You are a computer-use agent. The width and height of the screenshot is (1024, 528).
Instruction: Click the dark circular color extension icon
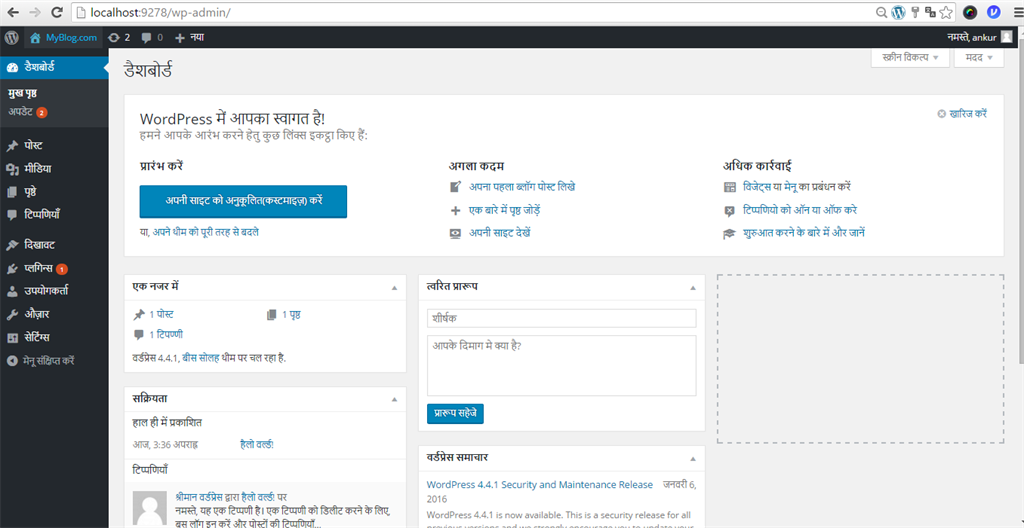tap(971, 12)
